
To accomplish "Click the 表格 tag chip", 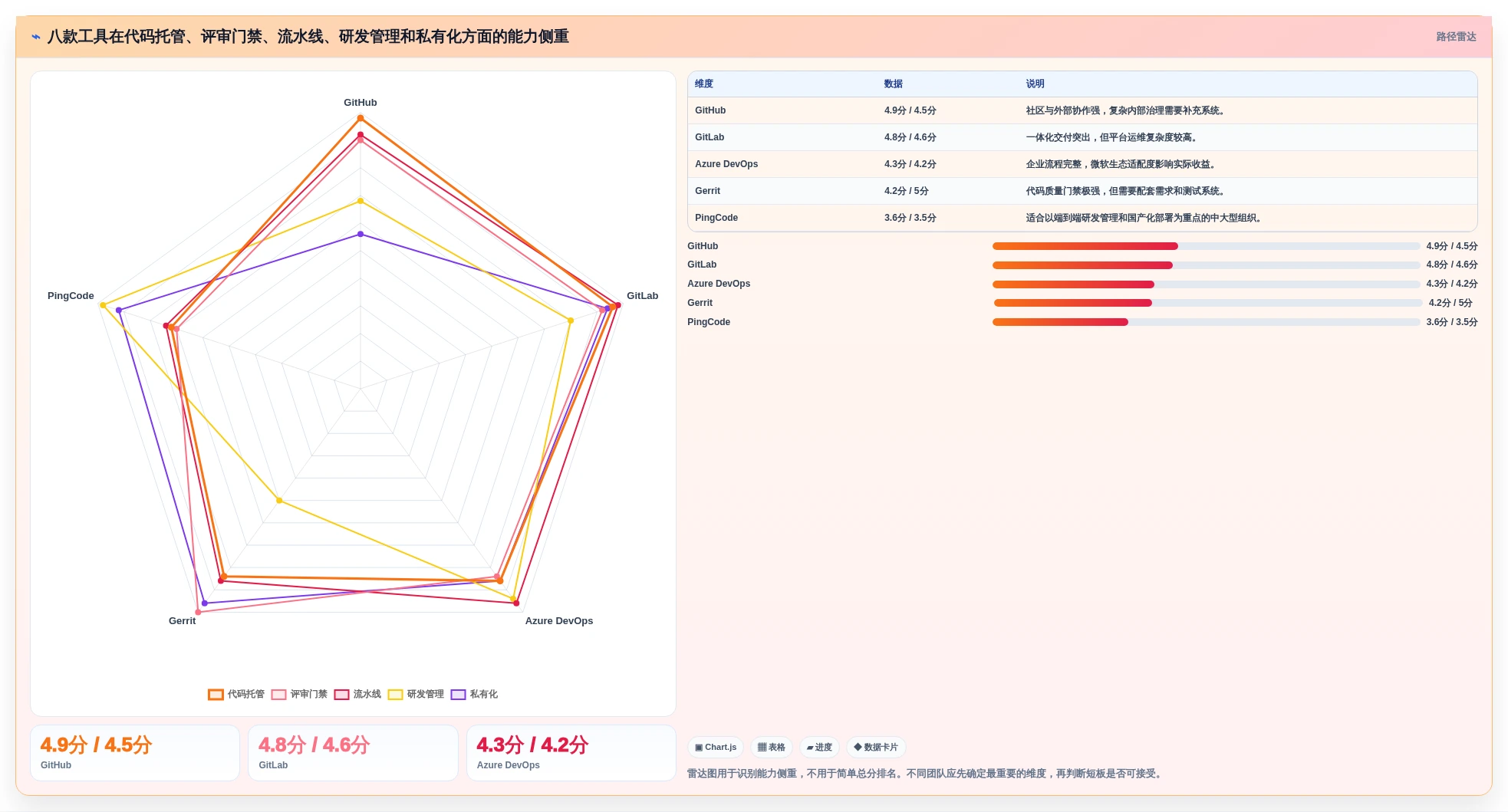I will click(x=772, y=748).
